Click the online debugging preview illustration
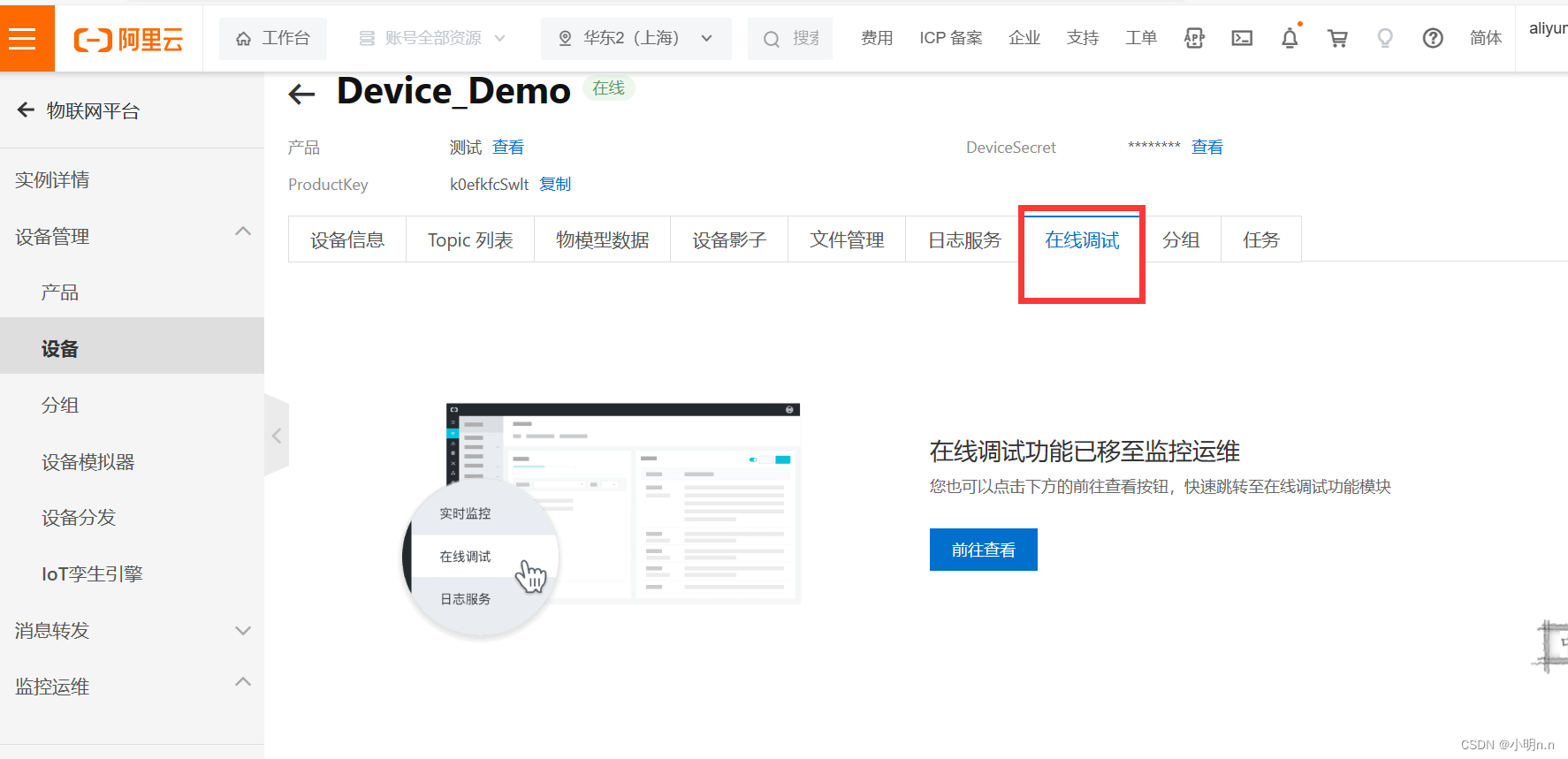Viewport: 1568px width, 759px height. [x=602, y=520]
